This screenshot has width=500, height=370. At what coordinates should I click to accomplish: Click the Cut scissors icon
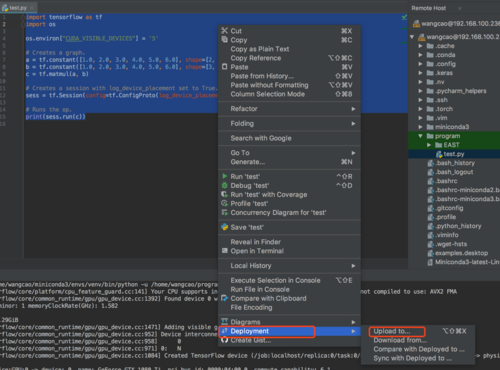tap(225, 31)
